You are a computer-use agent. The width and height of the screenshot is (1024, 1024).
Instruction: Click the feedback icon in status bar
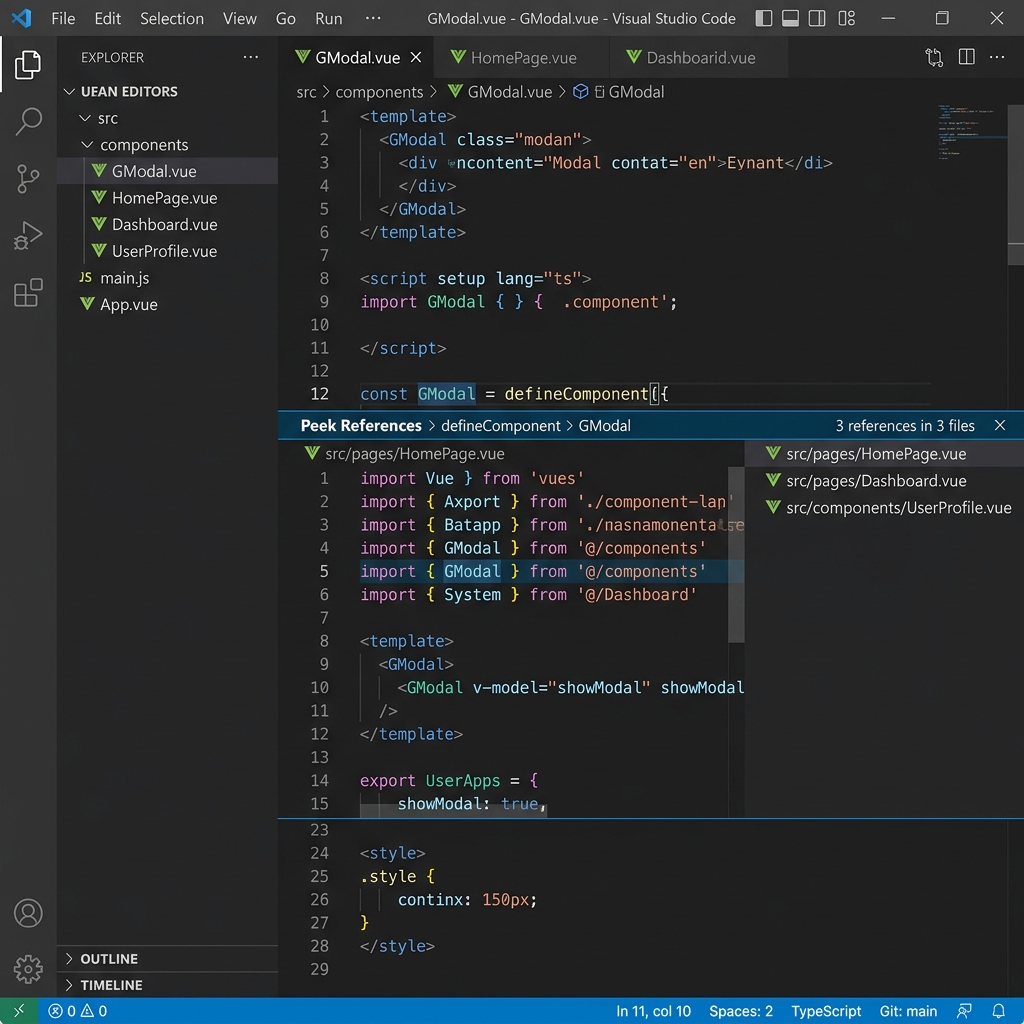pyautogui.click(x=964, y=1011)
